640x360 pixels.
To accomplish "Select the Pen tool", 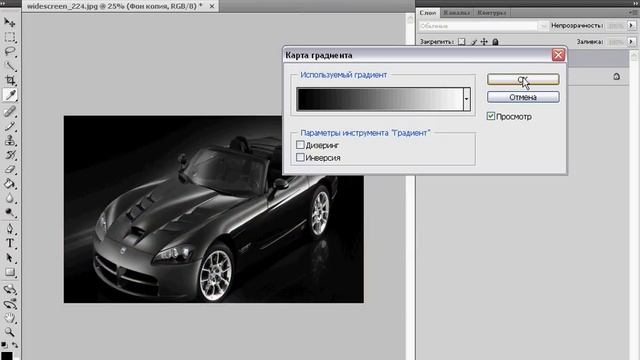I will (10, 229).
